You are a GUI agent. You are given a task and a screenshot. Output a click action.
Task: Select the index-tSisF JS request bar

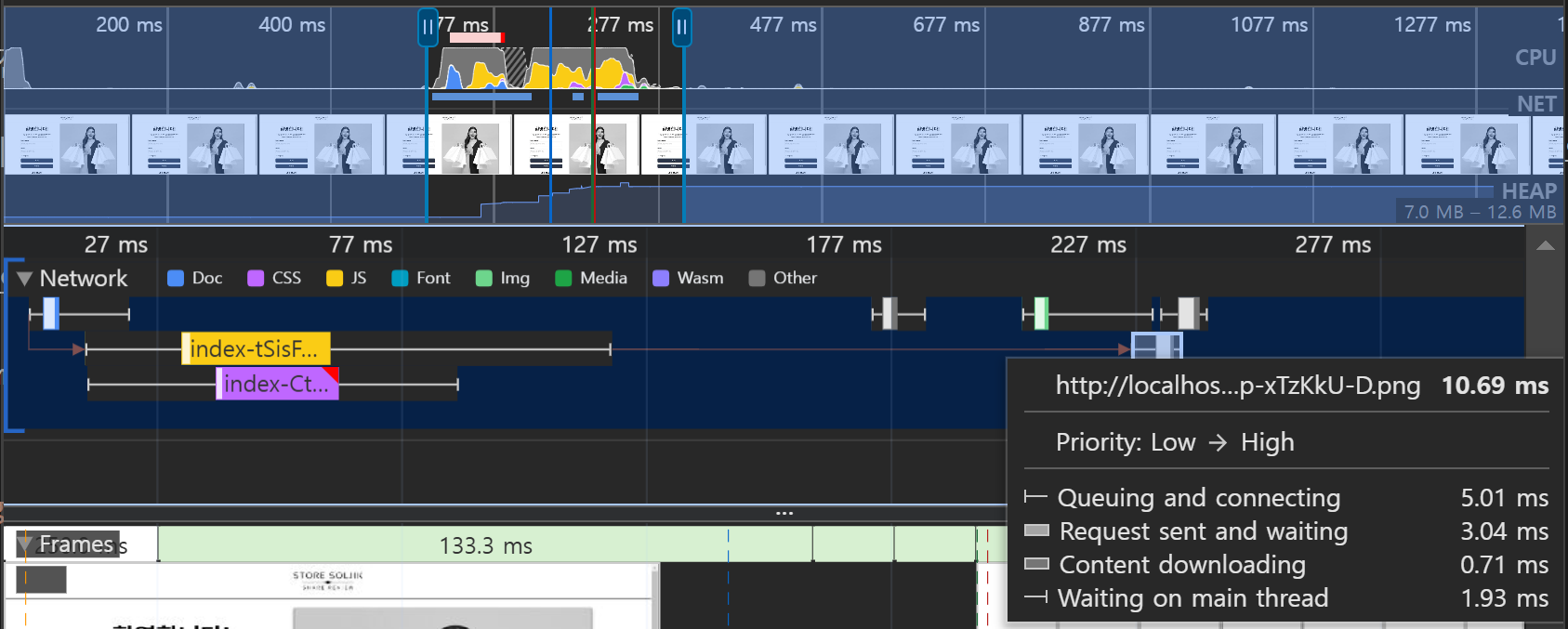pos(256,349)
